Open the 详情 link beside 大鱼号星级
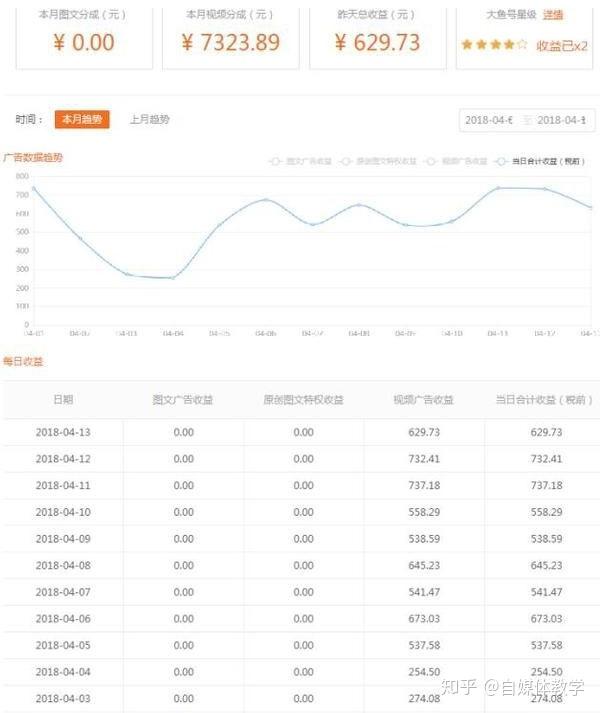 pos(553,15)
